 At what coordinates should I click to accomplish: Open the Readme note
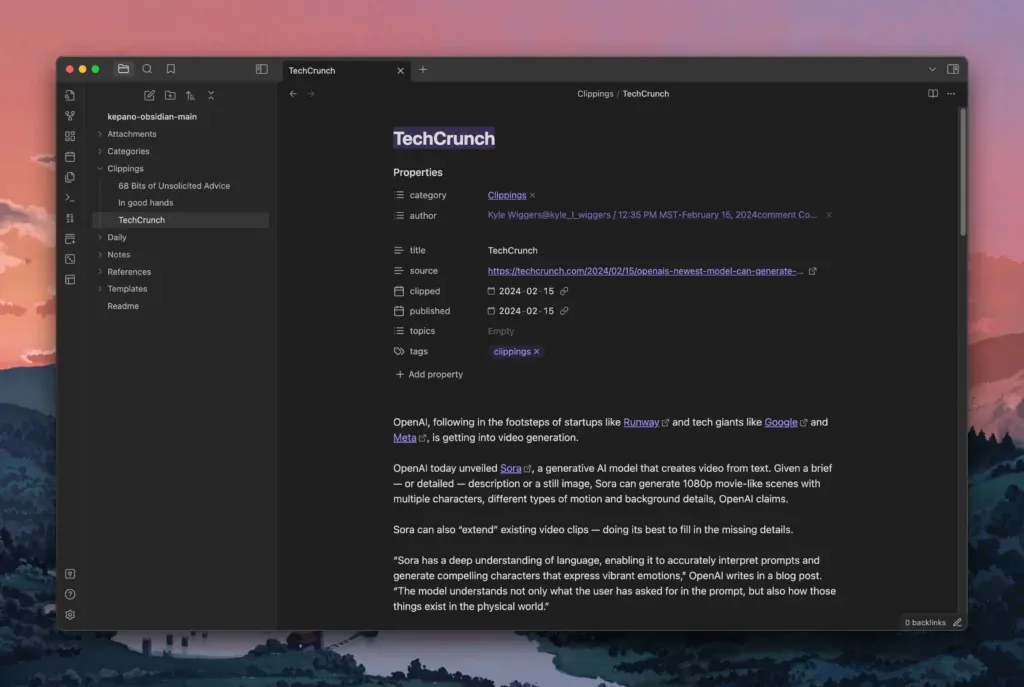click(x=123, y=306)
